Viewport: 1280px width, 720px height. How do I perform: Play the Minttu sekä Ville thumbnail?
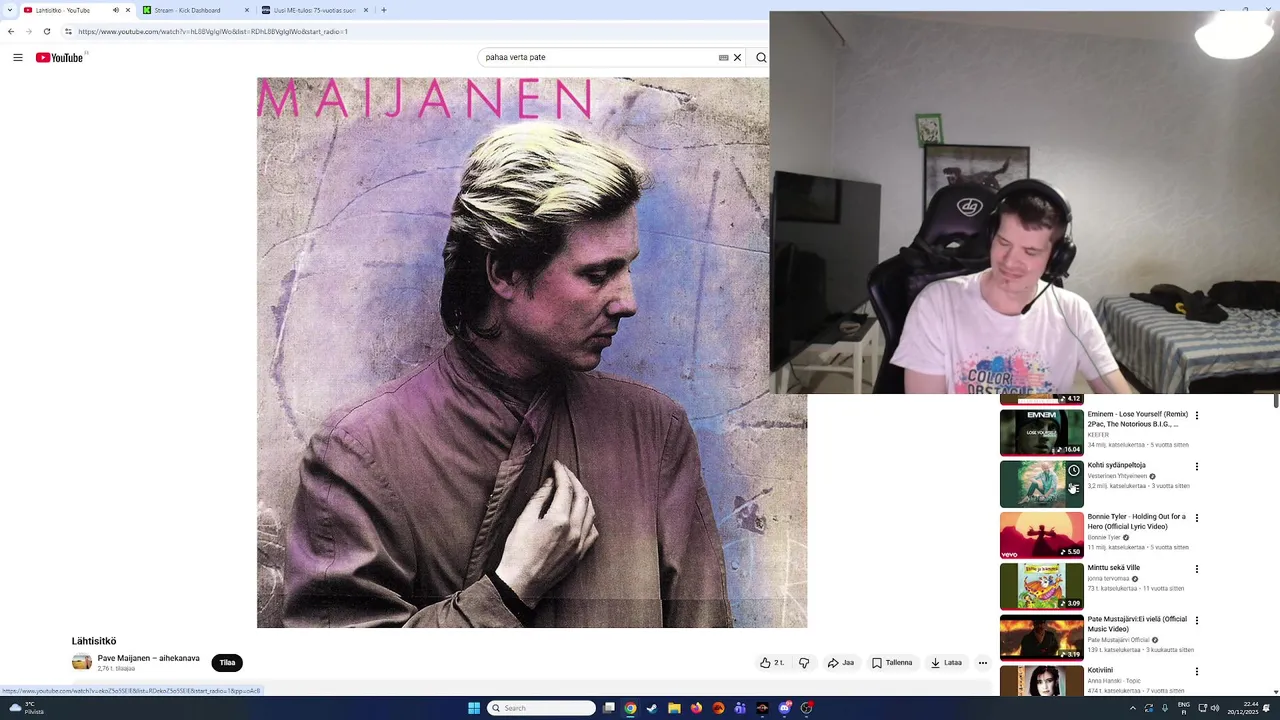[1041, 586]
